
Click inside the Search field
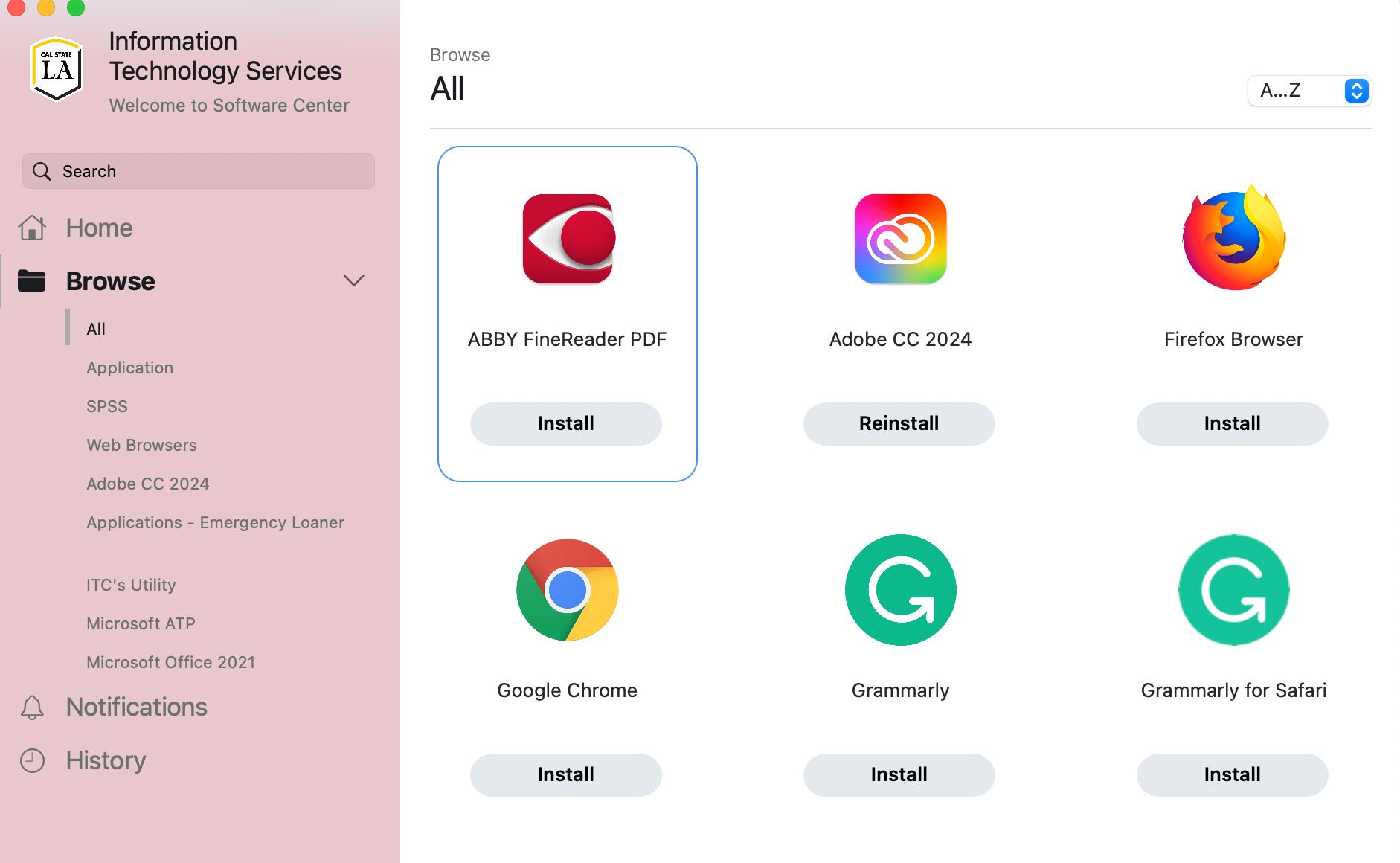197,171
